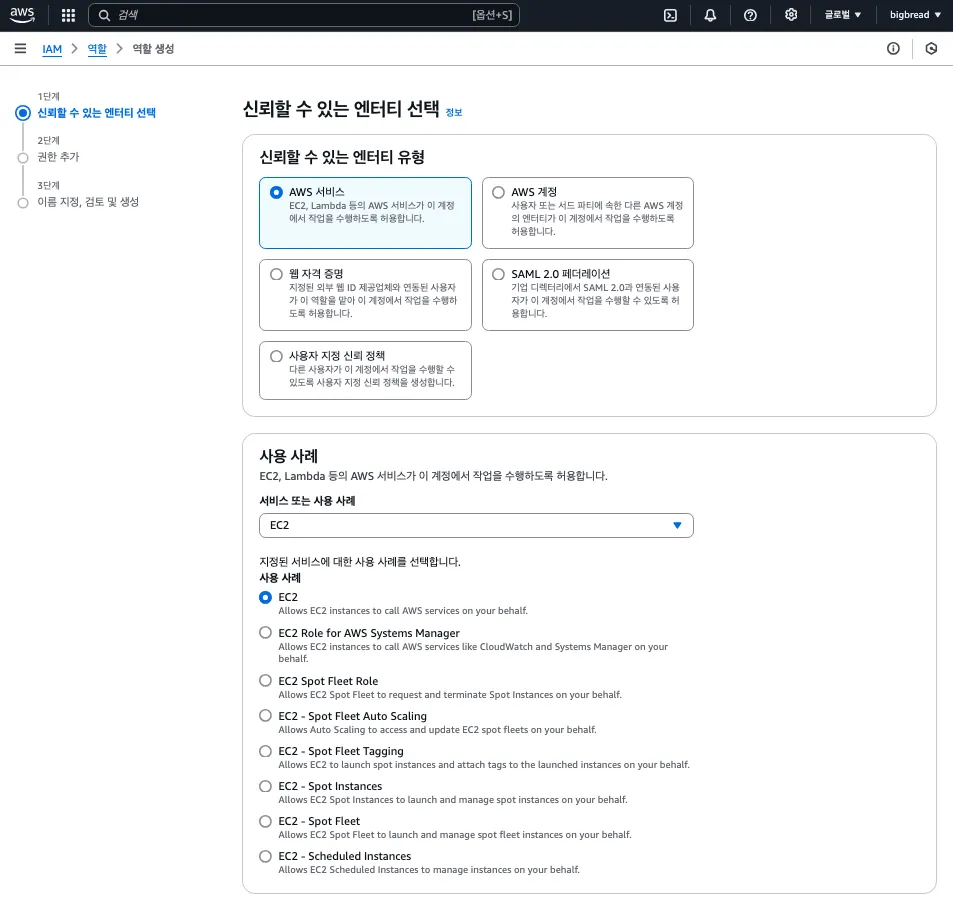
Task: Click the [옵션+S] shortcut hint in search bar
Action: [492, 15]
